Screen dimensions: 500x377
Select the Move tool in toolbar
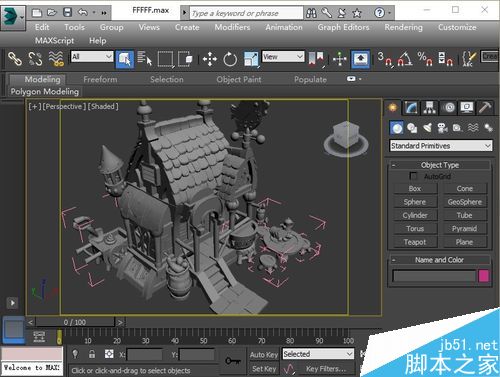pos(210,59)
